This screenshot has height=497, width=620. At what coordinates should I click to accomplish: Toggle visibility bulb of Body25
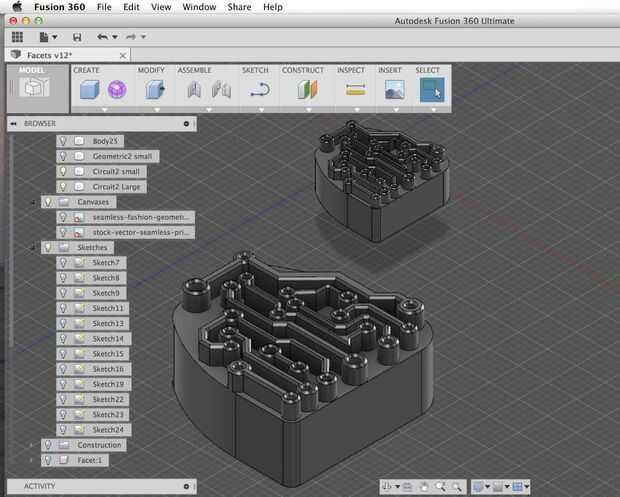pos(62,141)
